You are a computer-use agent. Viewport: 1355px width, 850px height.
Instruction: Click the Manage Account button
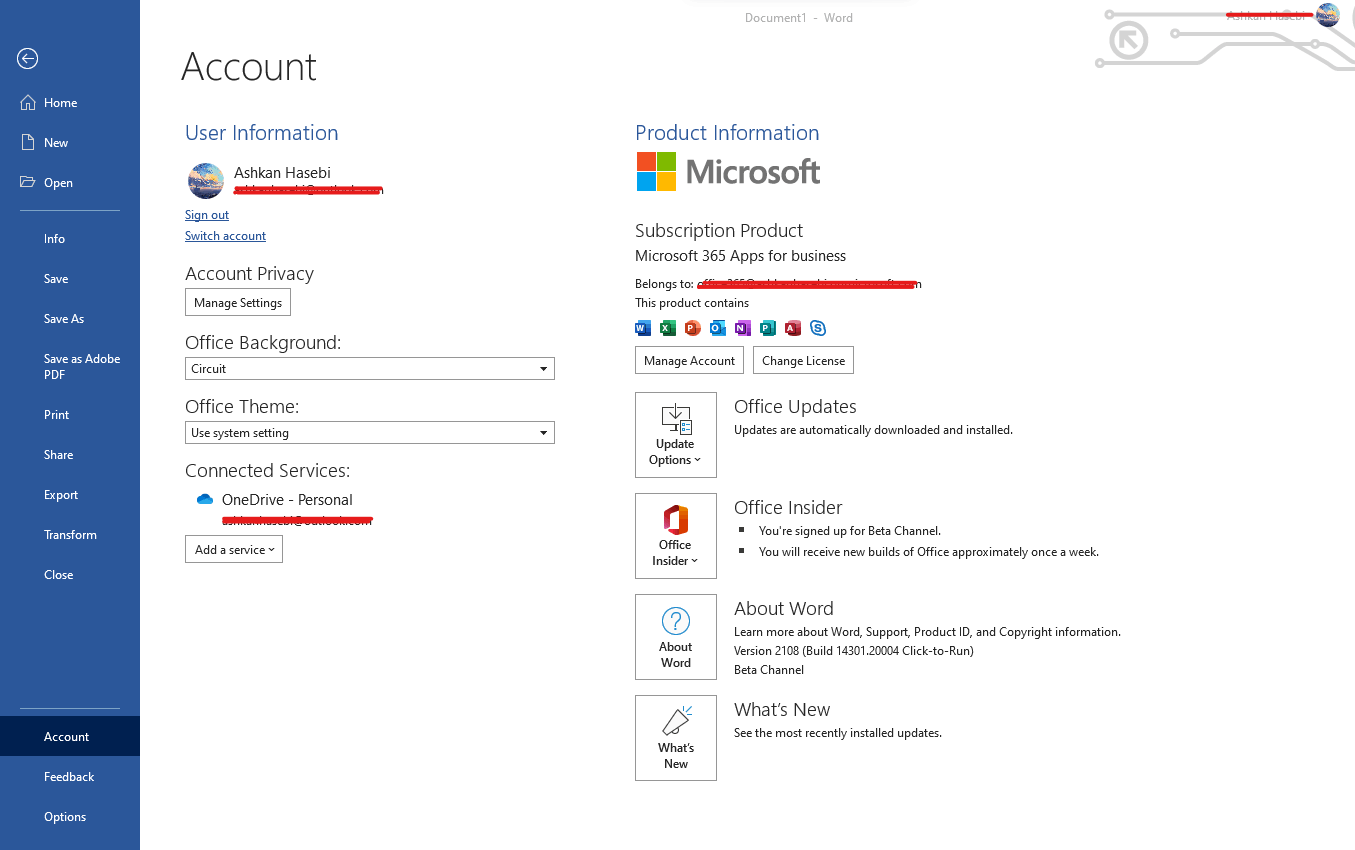pyautogui.click(x=690, y=361)
